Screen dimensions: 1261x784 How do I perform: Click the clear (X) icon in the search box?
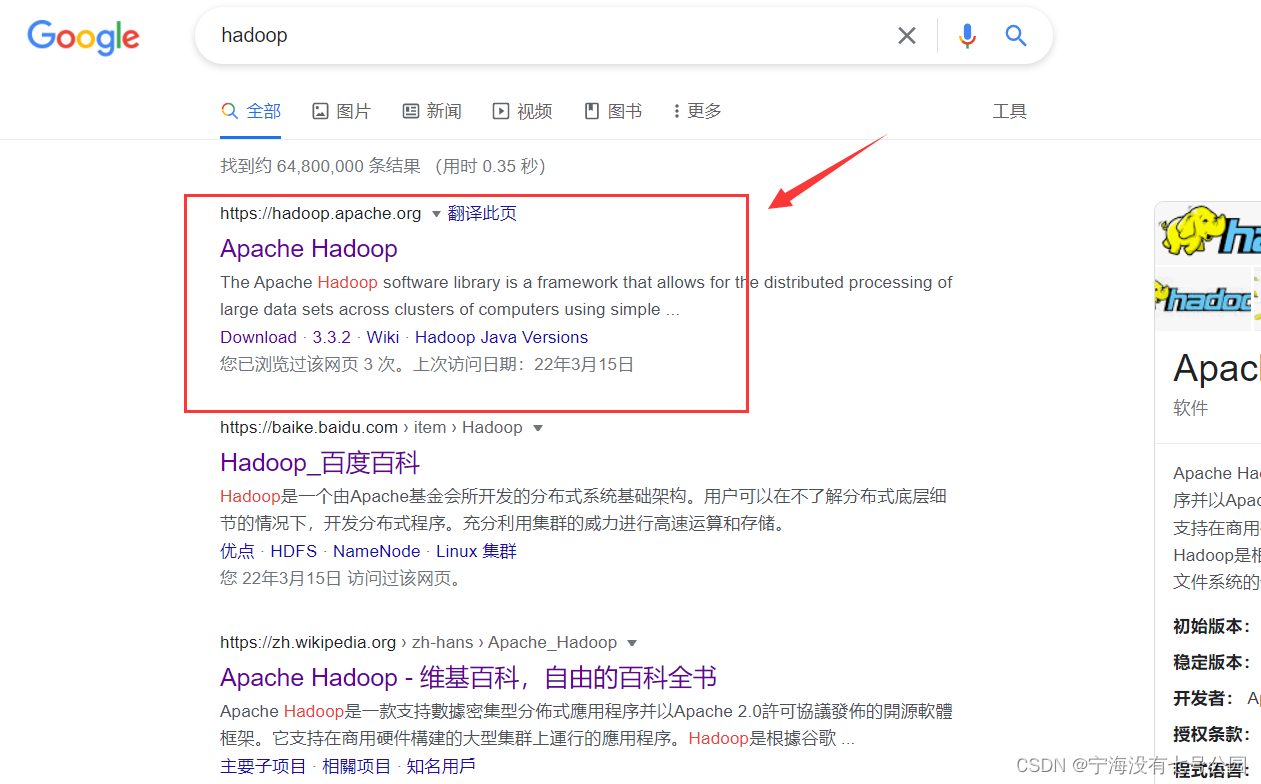point(906,35)
